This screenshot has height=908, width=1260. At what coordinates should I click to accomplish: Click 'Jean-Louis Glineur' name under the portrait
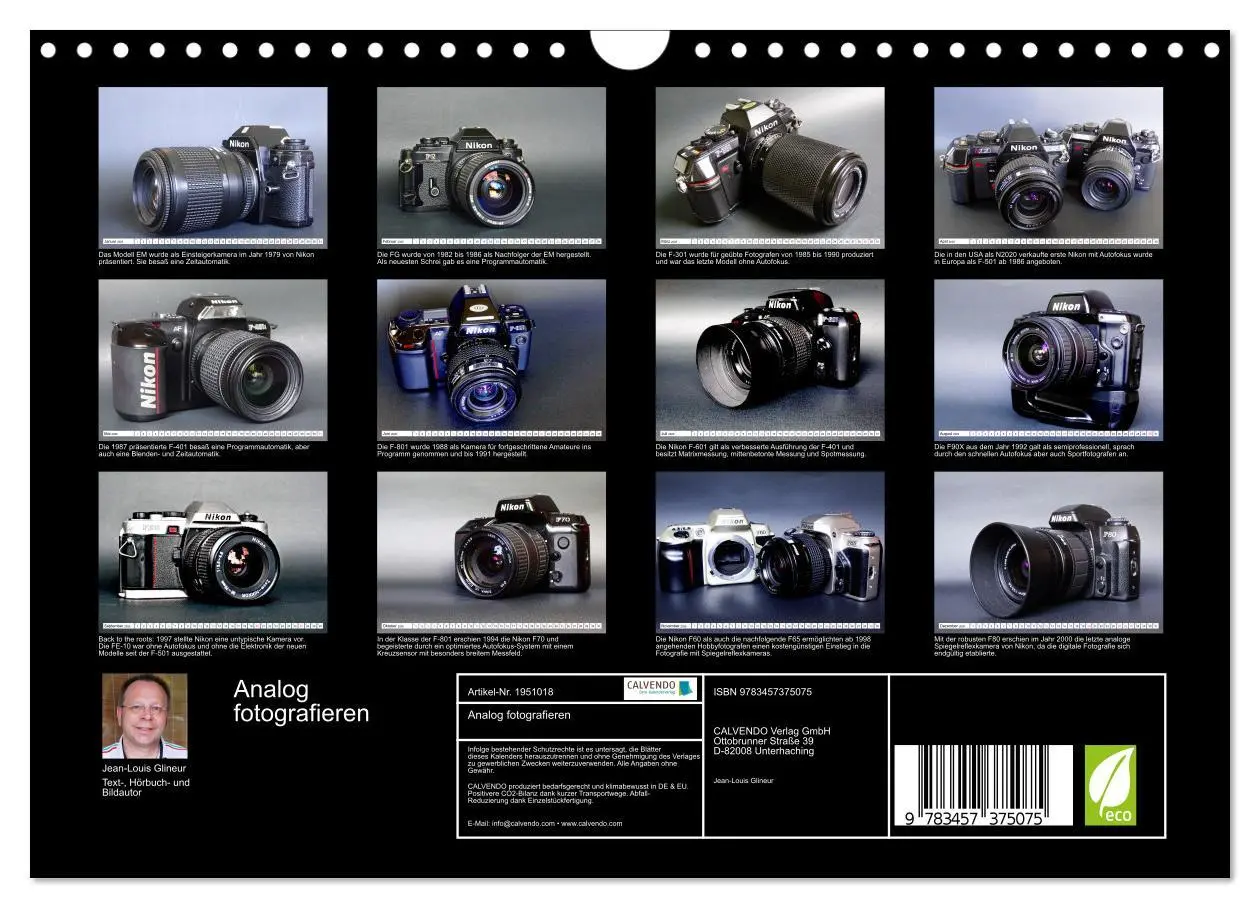144,768
